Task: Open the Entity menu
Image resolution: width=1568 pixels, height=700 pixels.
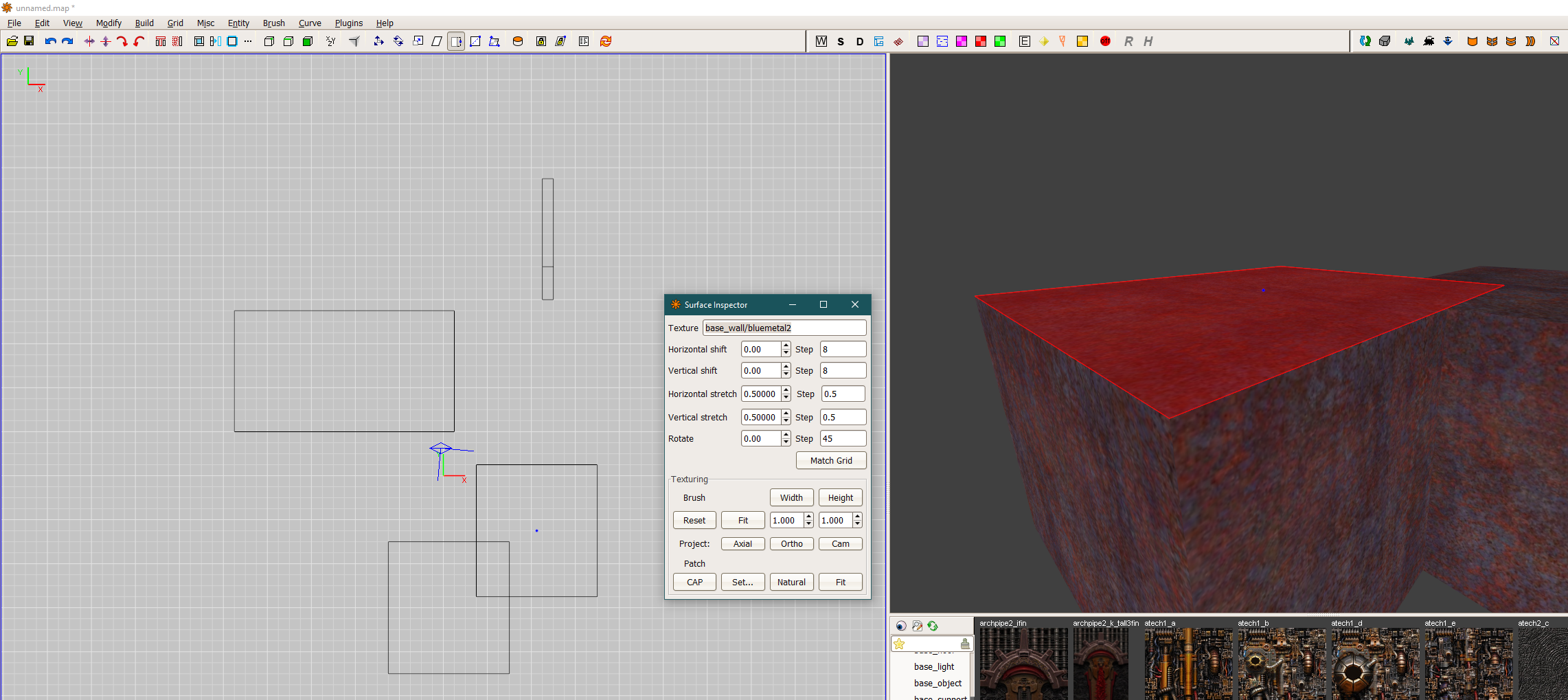Action: (238, 23)
